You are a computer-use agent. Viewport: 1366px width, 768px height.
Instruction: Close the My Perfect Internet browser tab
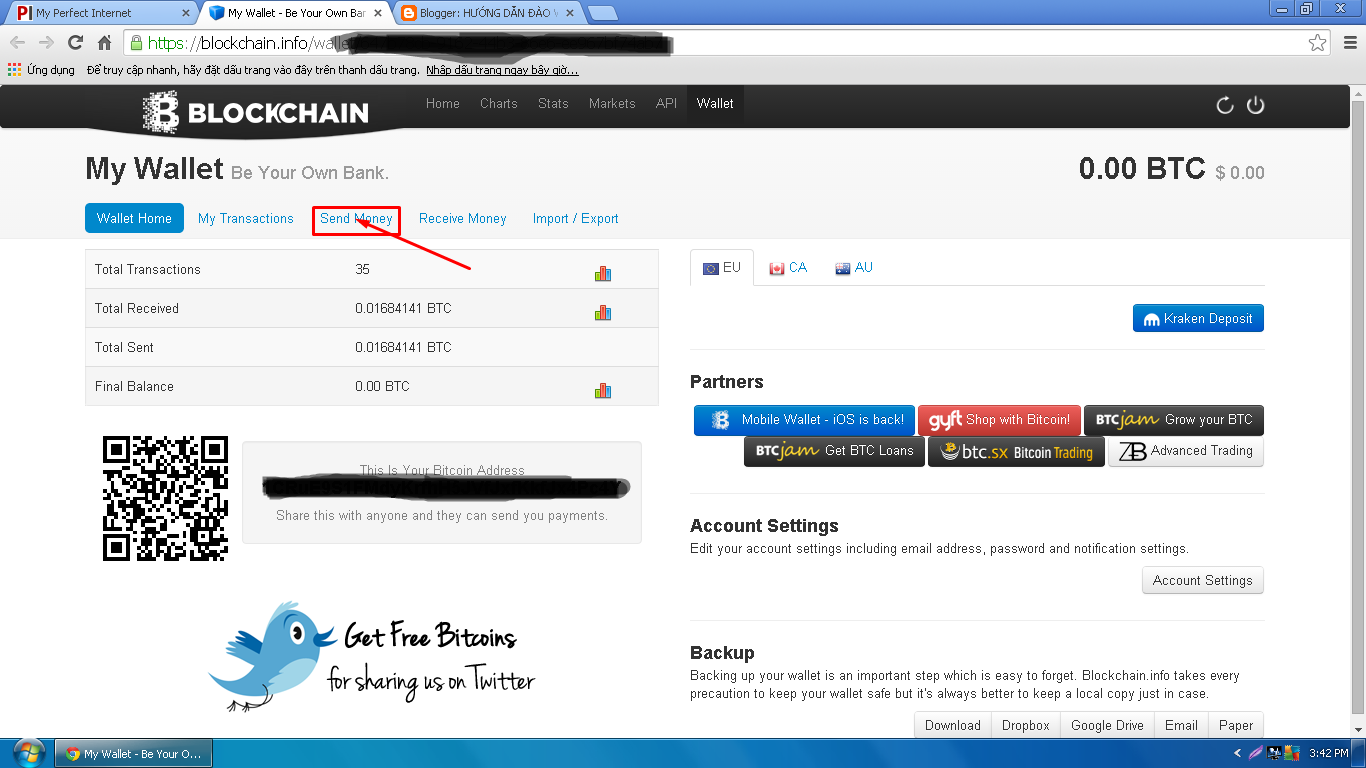[x=186, y=13]
